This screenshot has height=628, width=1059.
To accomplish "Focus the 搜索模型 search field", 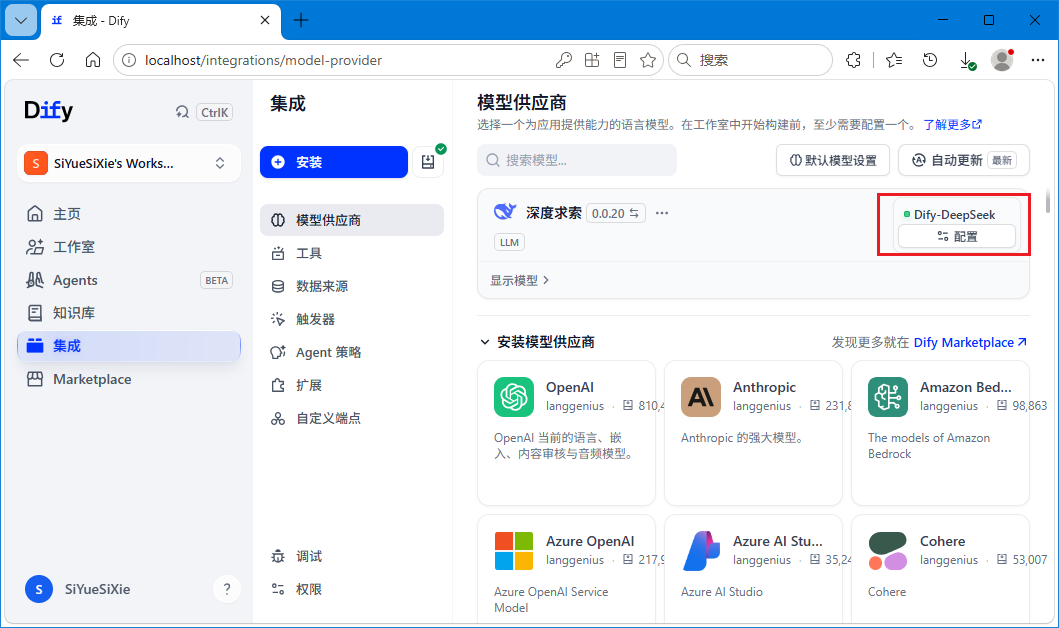I will pyautogui.click(x=577, y=160).
